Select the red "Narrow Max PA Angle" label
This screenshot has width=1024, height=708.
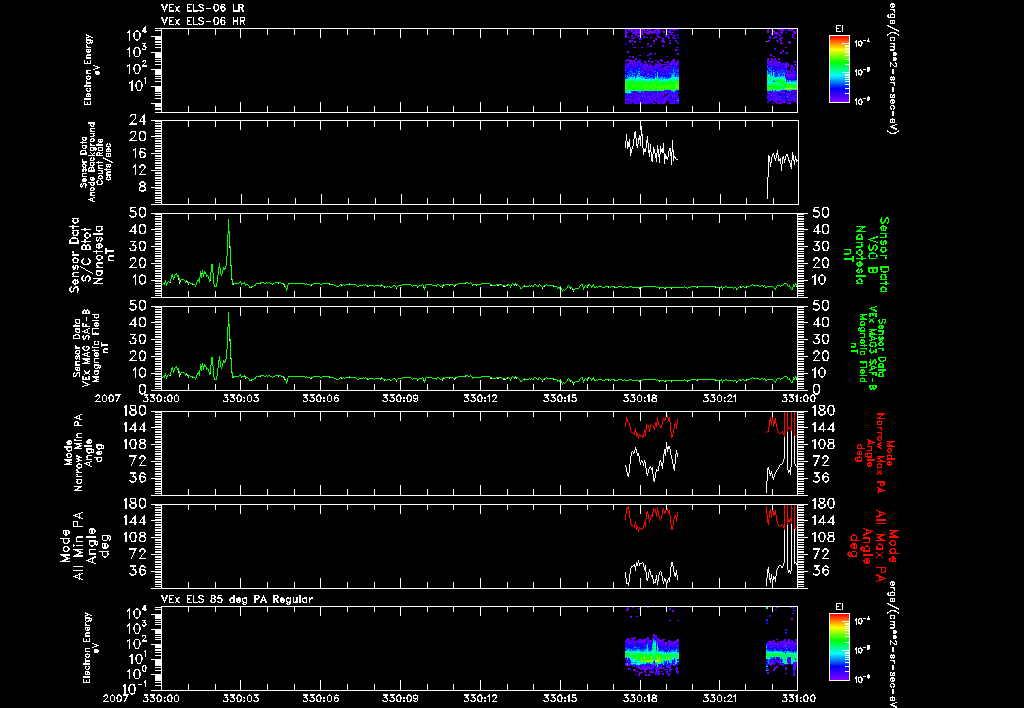[875, 452]
